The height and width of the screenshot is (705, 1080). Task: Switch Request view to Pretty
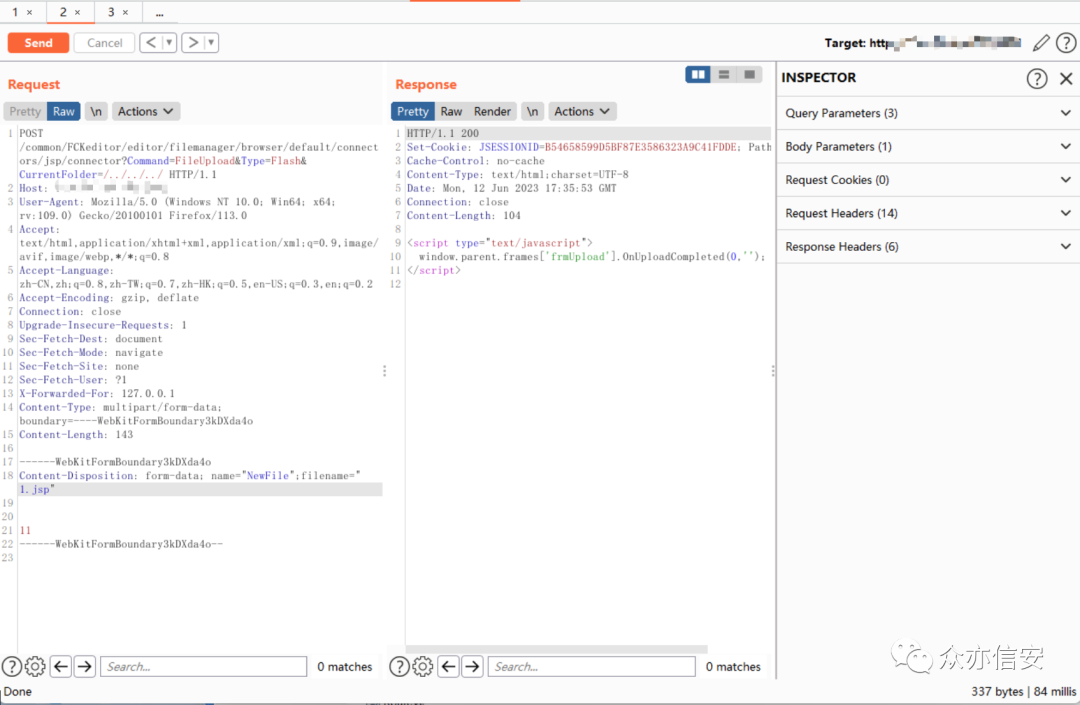[25, 112]
